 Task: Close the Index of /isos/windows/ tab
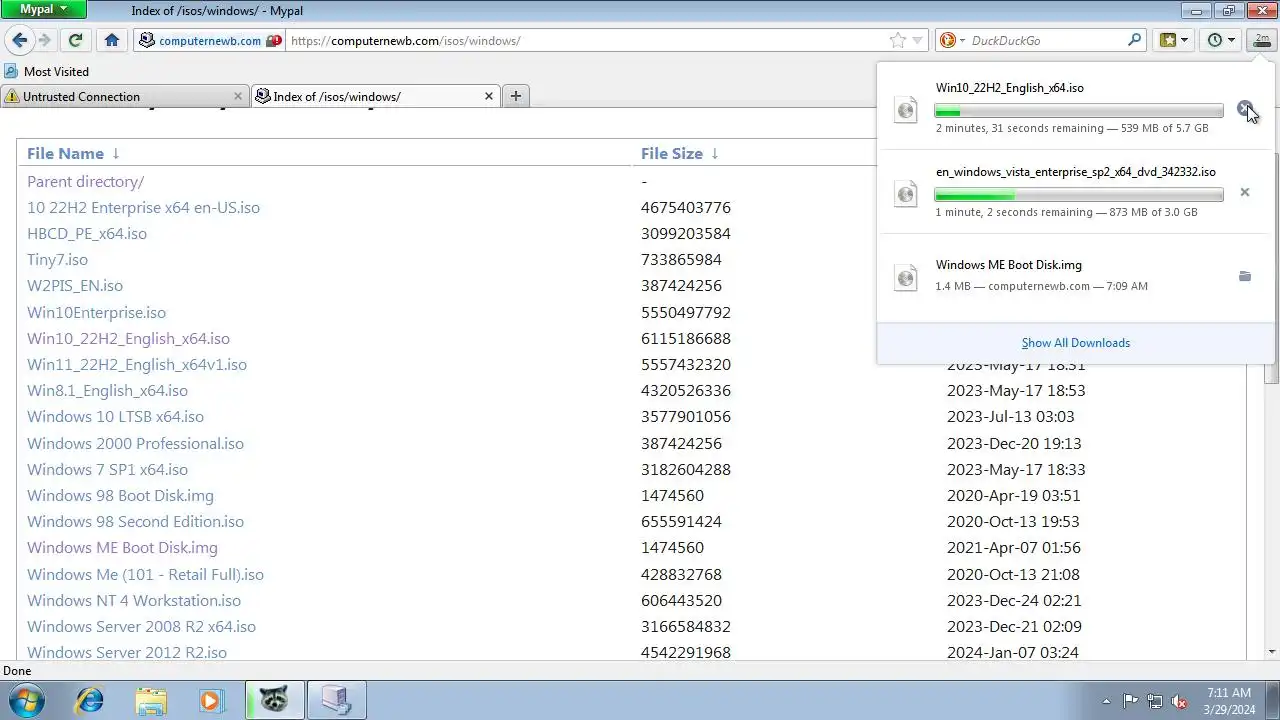[489, 97]
